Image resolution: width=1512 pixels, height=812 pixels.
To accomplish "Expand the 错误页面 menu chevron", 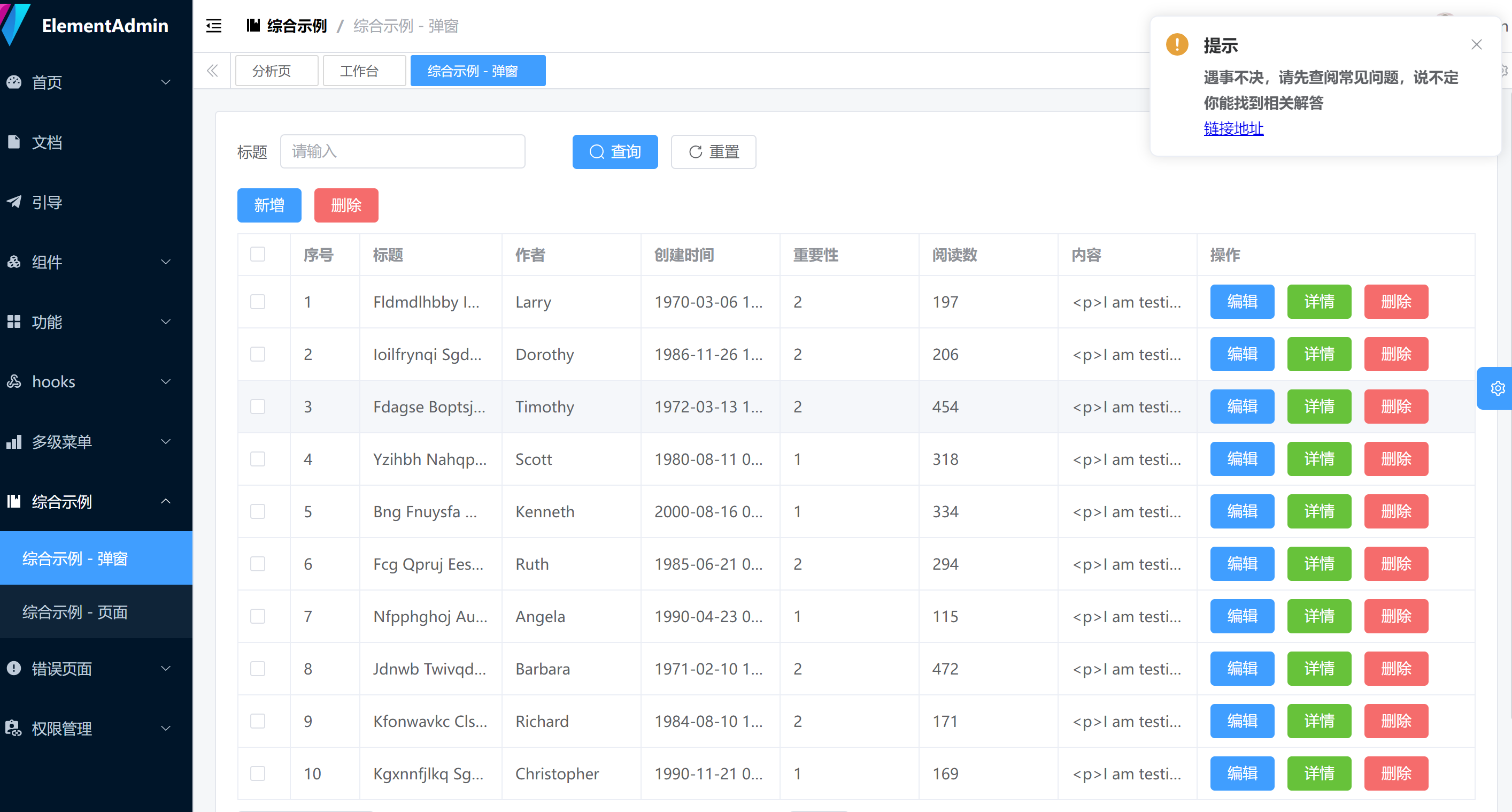I will point(166,668).
